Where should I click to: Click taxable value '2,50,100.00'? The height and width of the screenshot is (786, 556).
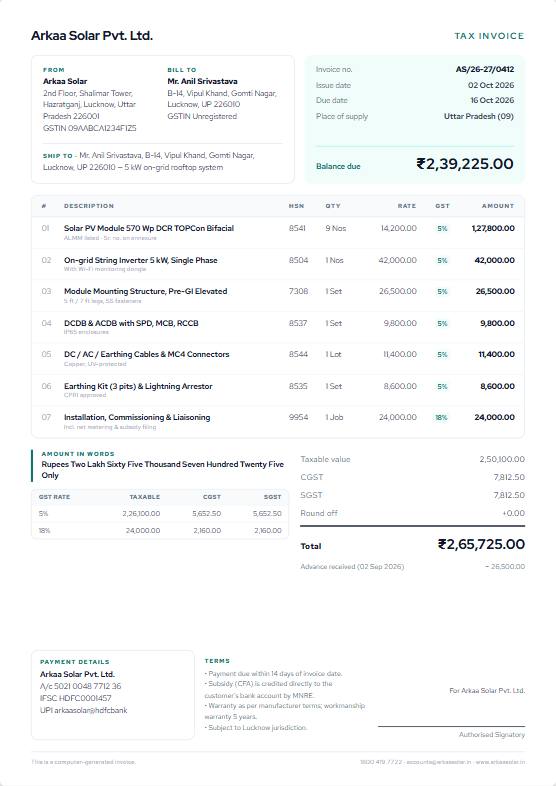[x=502, y=459]
